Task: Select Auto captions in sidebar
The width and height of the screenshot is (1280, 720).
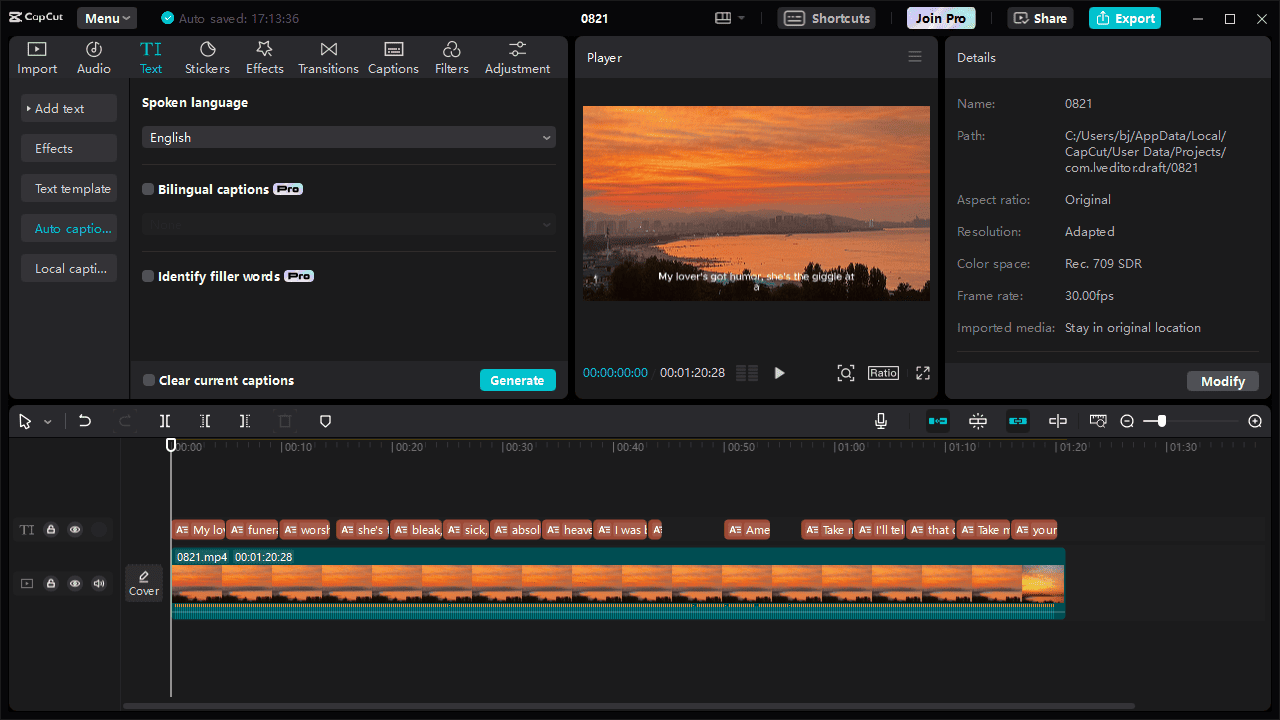Action: [x=69, y=228]
